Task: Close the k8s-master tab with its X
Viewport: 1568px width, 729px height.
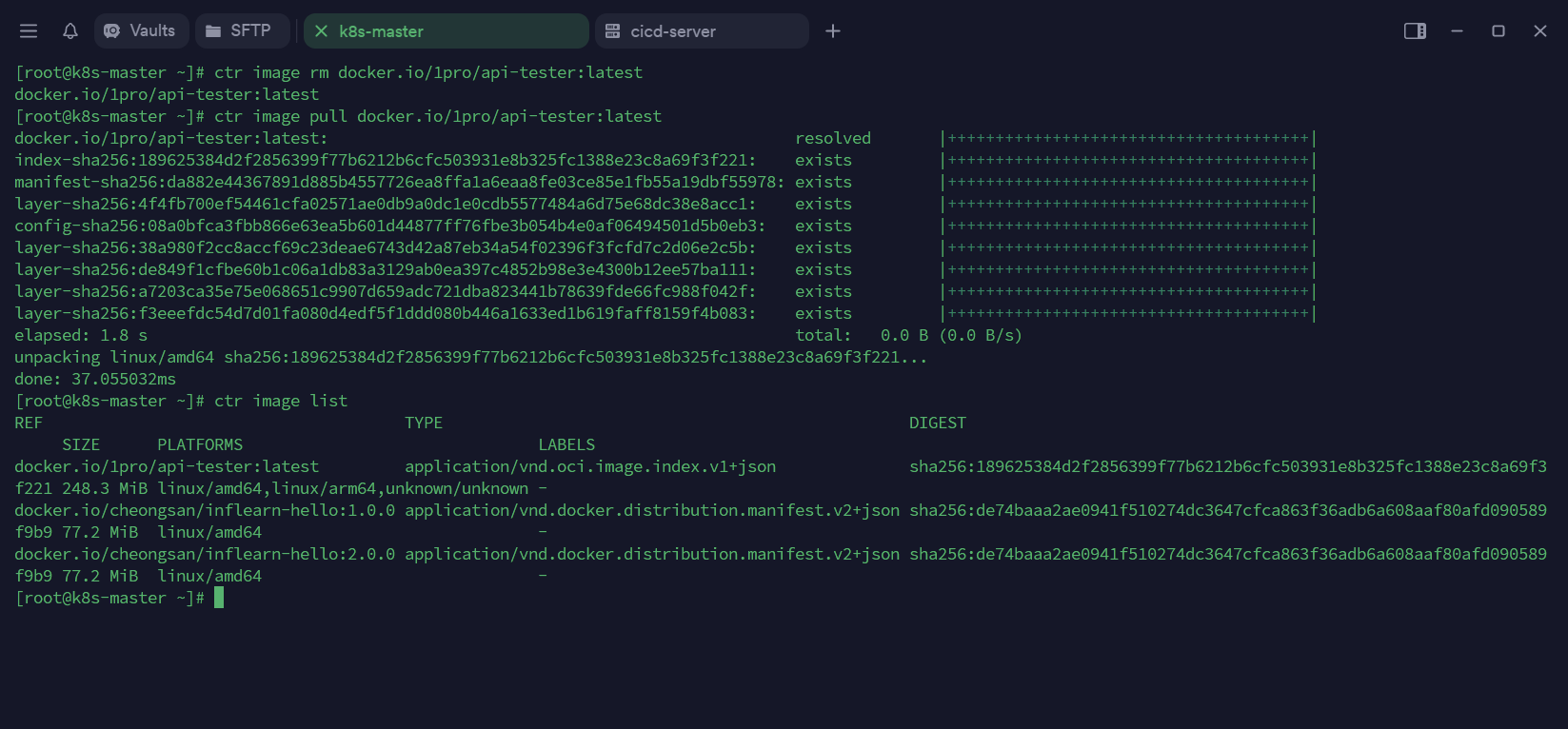Action: pyautogui.click(x=321, y=31)
